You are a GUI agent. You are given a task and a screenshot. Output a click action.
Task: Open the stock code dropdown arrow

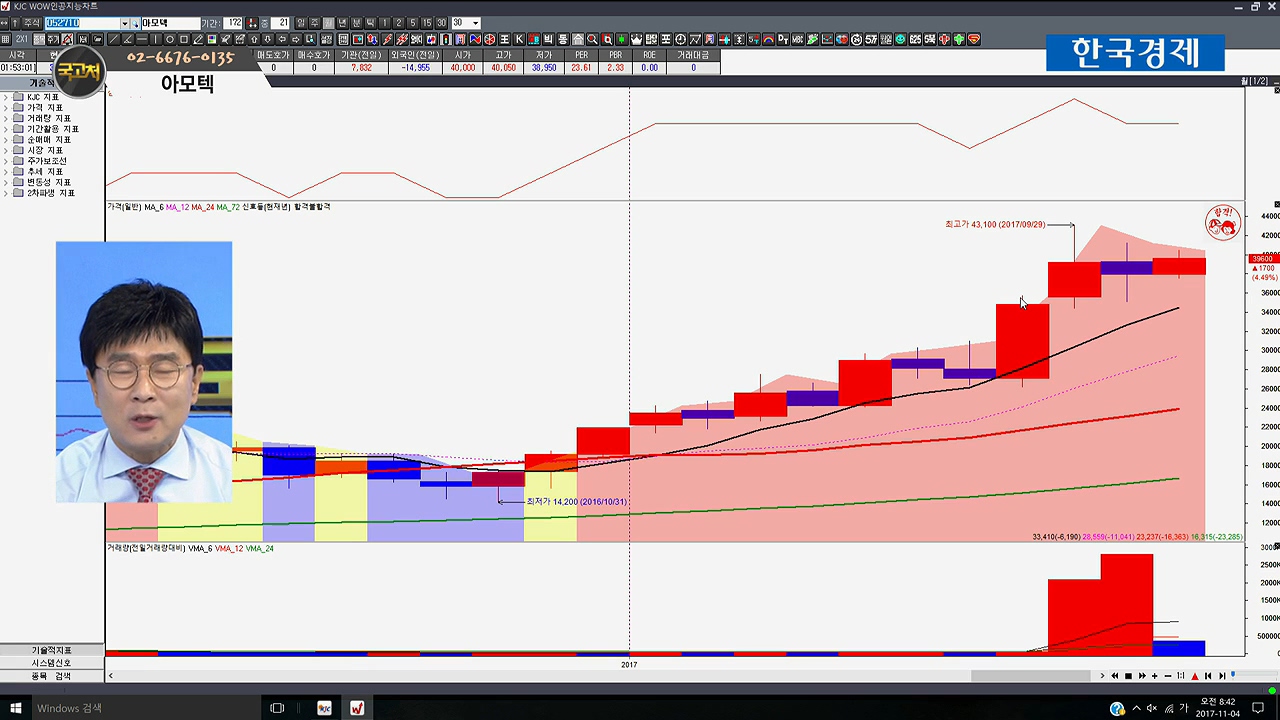coord(124,23)
